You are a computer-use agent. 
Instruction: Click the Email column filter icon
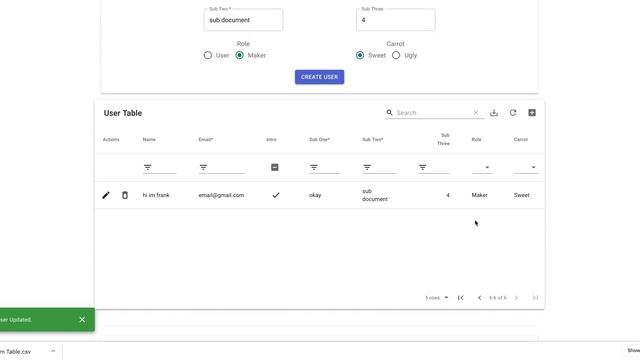coord(203,167)
